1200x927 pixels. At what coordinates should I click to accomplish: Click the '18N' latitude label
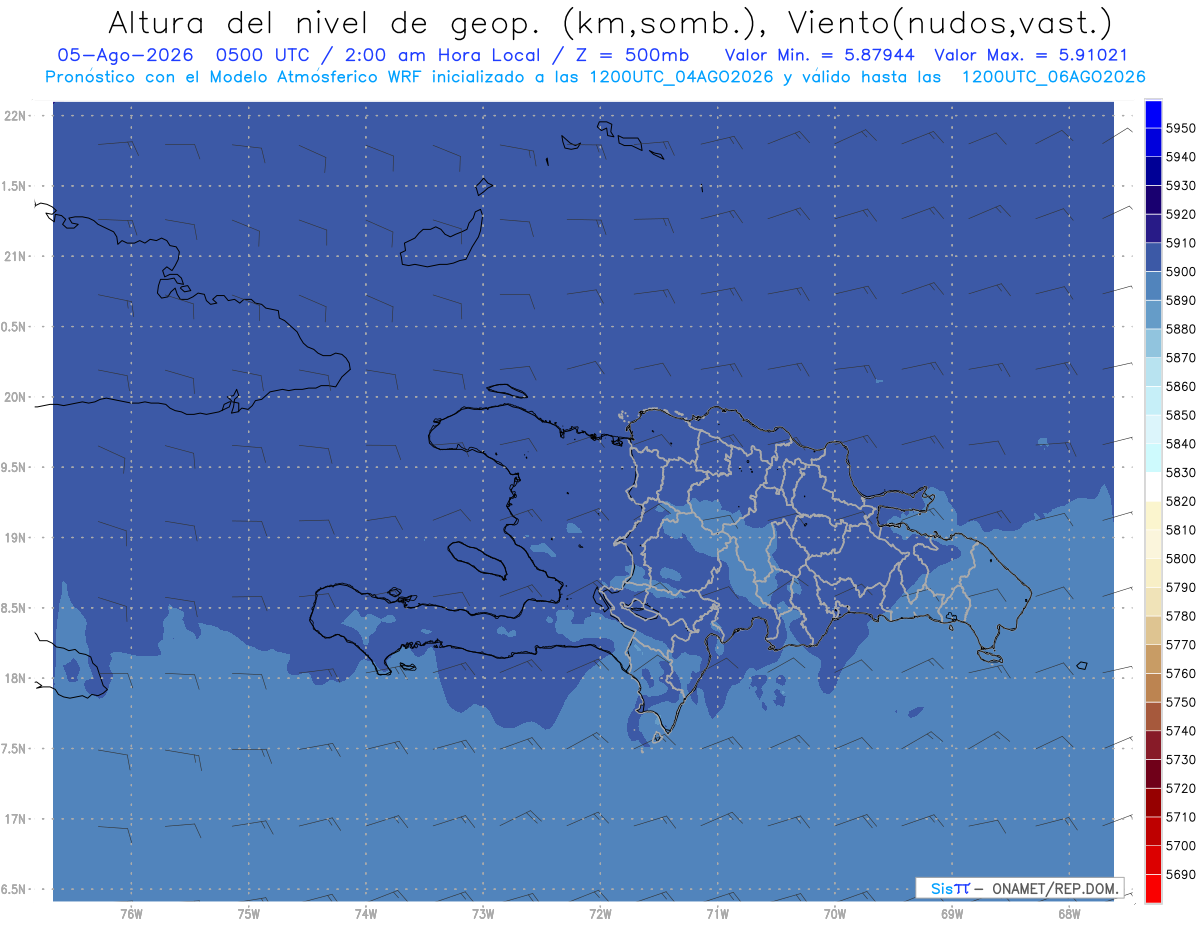16,679
